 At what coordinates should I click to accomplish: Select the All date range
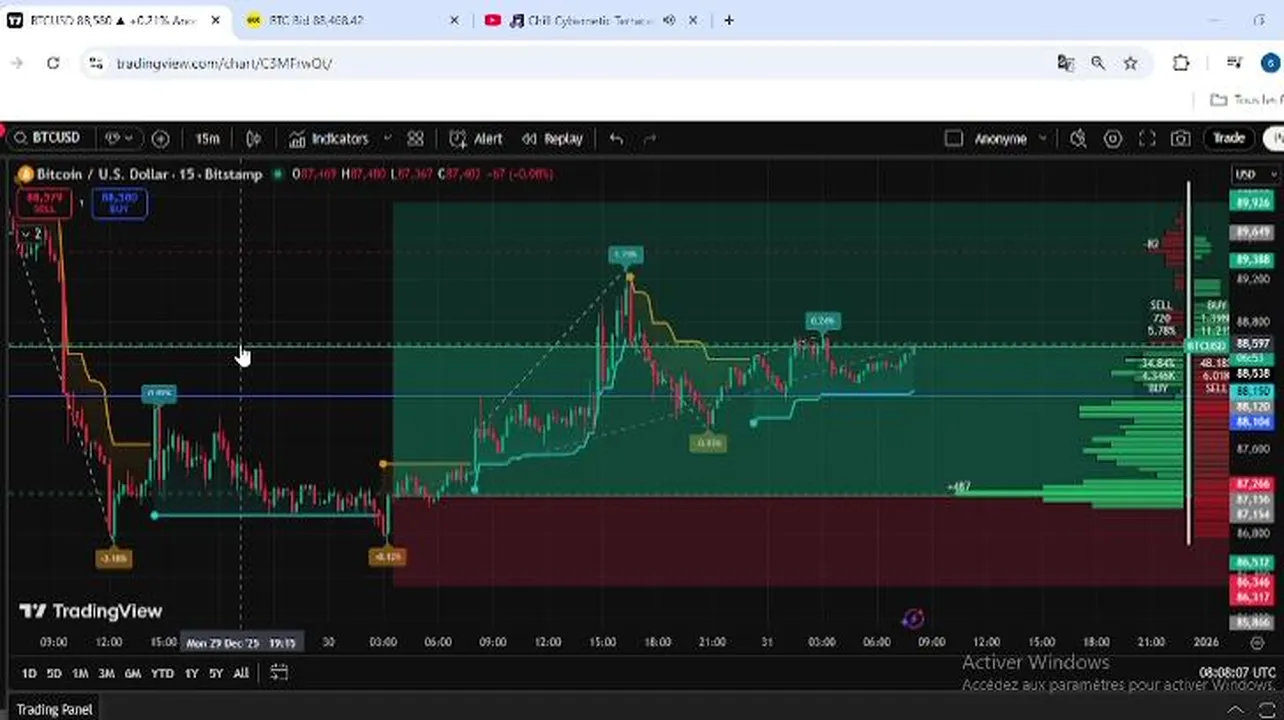click(241, 674)
